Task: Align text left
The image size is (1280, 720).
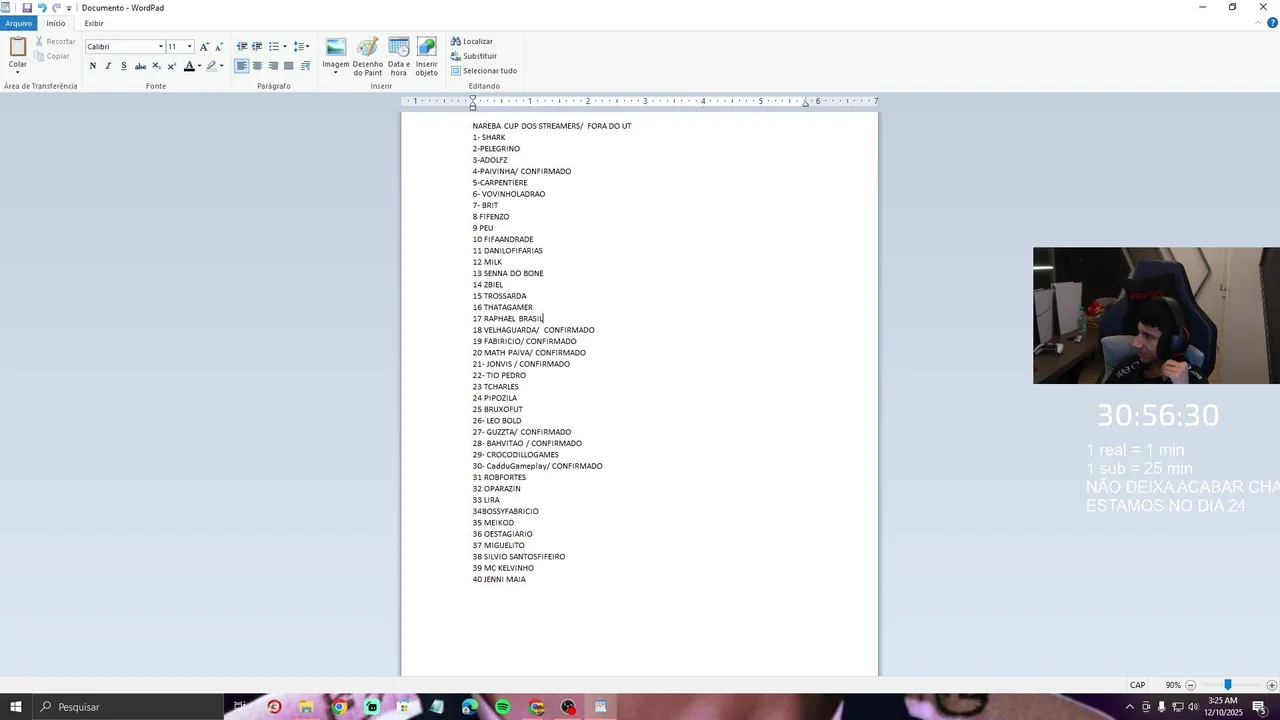Action: 242,66
